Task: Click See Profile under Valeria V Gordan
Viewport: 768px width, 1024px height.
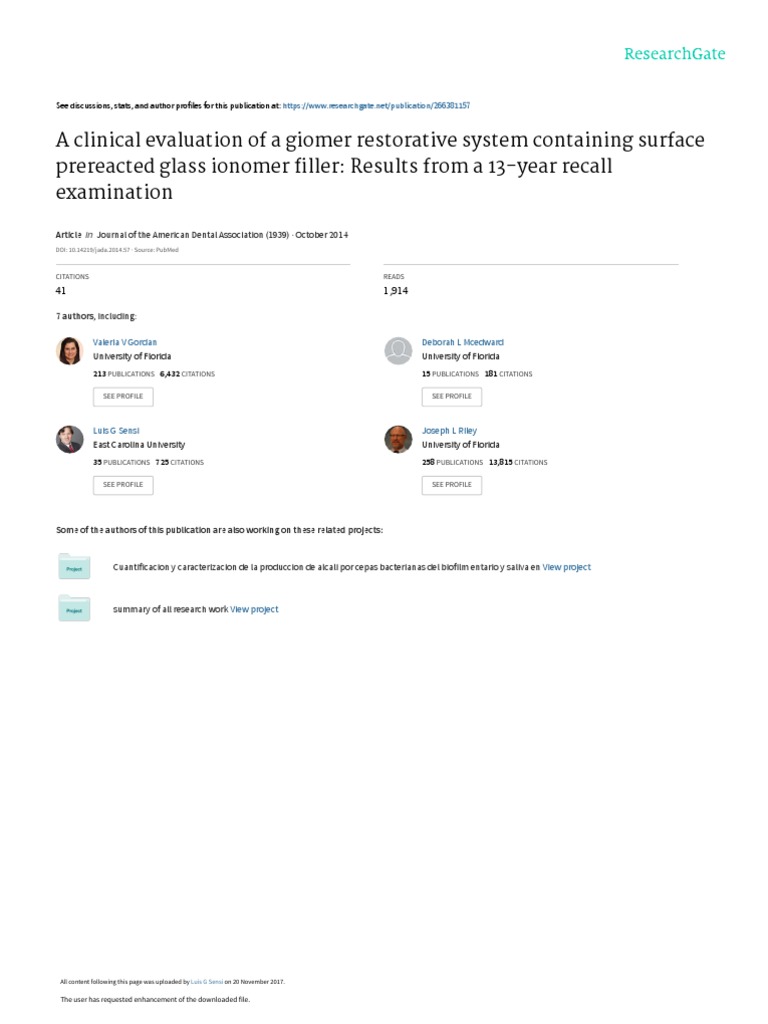Action: click(124, 396)
